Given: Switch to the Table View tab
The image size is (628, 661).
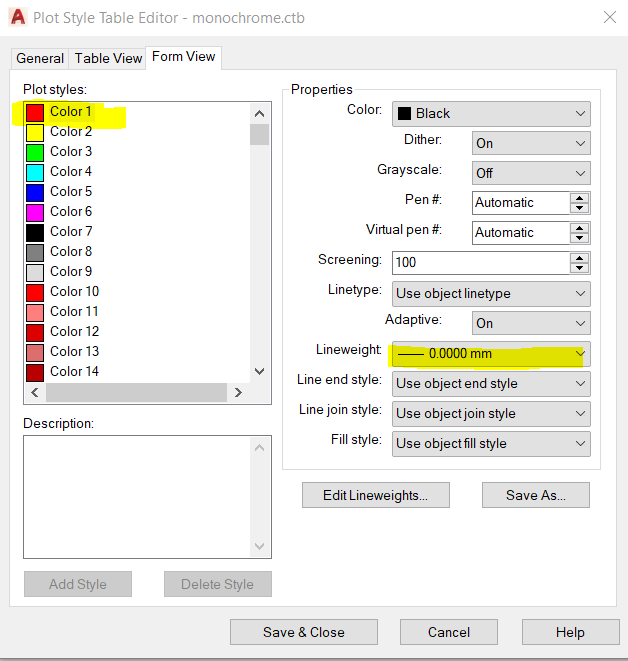Looking at the screenshot, I should [x=108, y=58].
